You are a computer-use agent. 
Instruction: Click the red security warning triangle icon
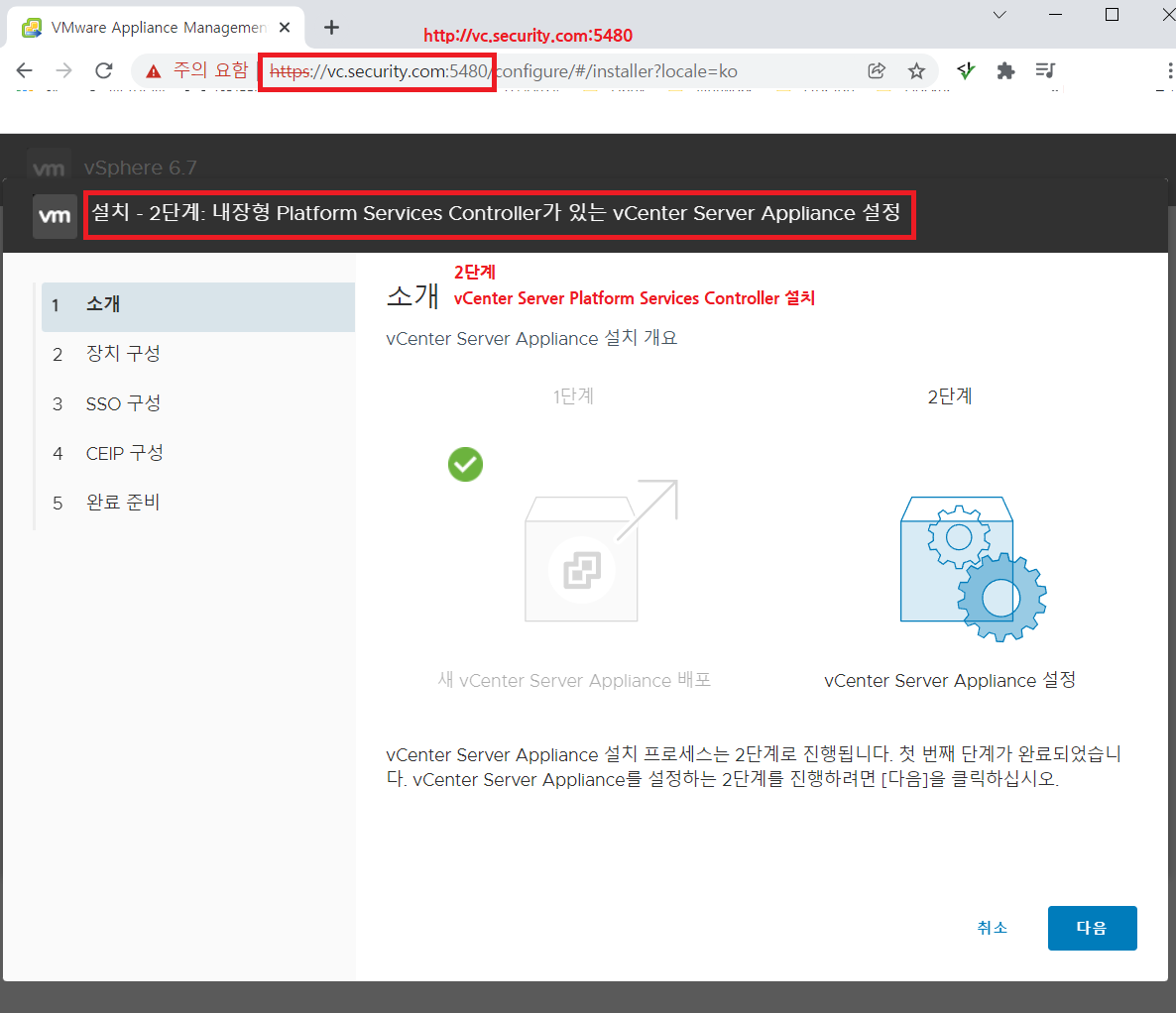pyautogui.click(x=154, y=71)
